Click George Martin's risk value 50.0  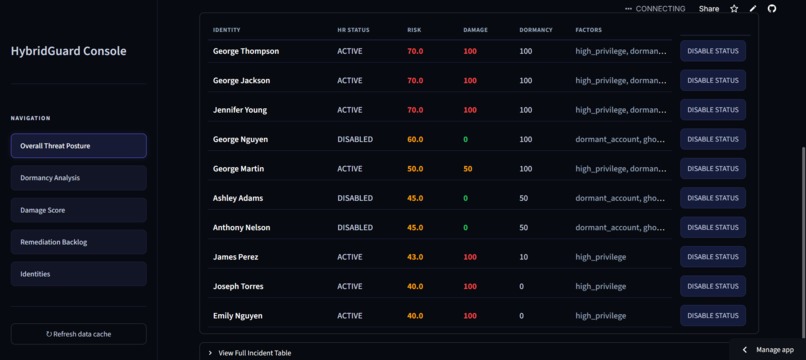pyautogui.click(x=415, y=169)
